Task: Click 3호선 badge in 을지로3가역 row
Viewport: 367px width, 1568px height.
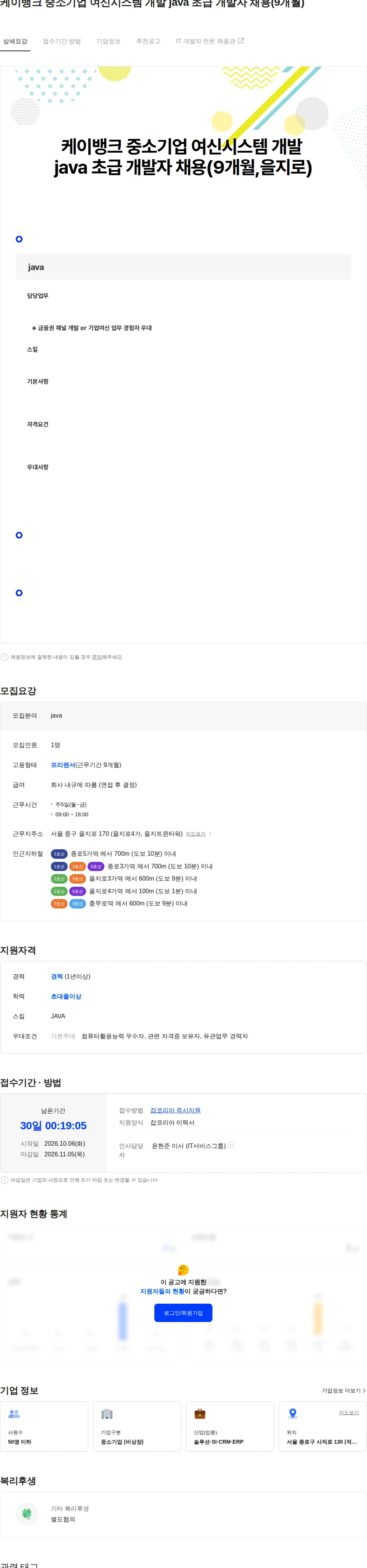Action: (x=77, y=878)
